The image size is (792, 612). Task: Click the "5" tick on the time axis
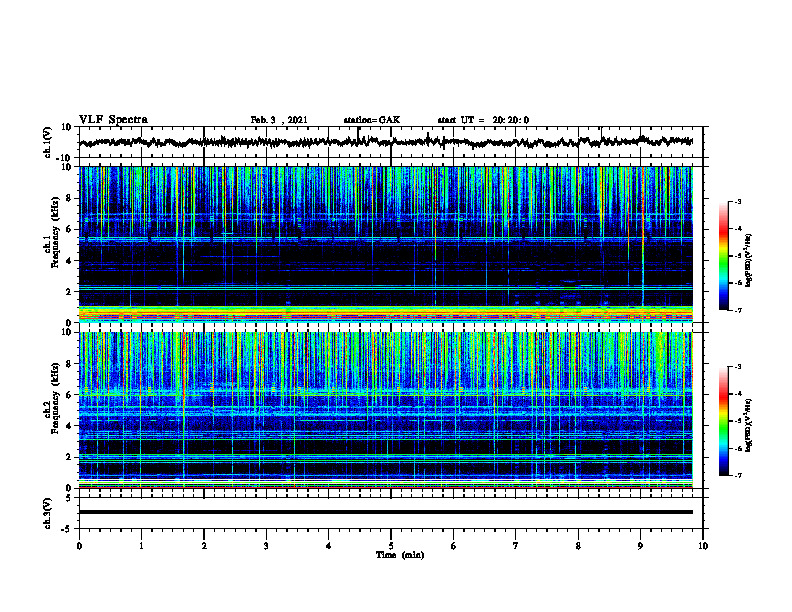(391, 546)
